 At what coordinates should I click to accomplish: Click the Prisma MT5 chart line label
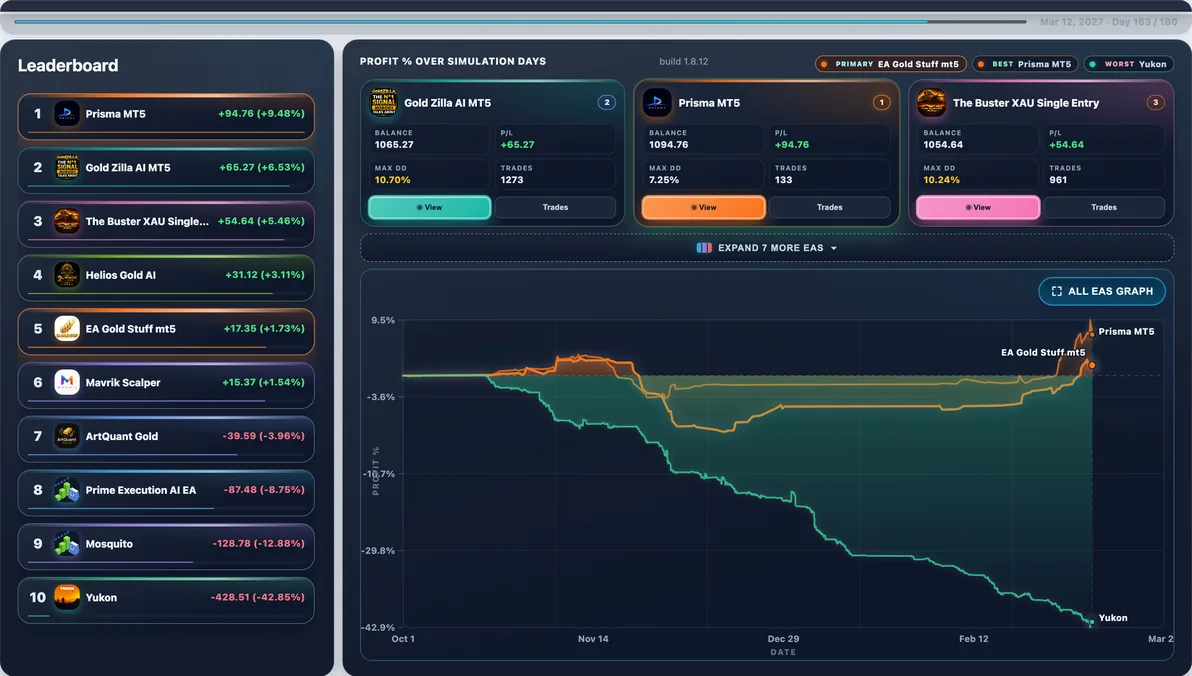pyautogui.click(x=1126, y=332)
